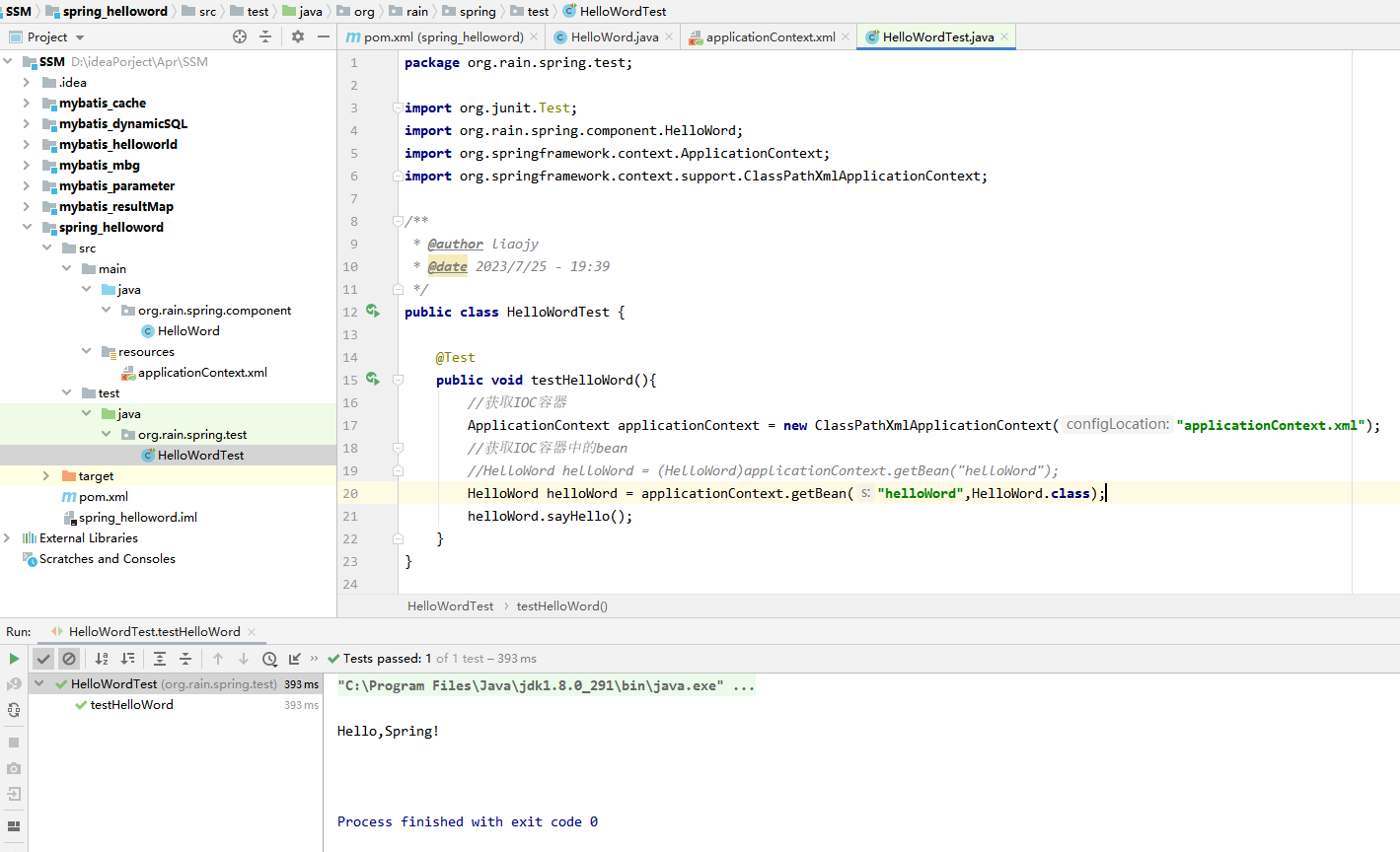Screen dimensions: 1400x852
Task: Expand mybatis_cache module
Action: point(27,104)
